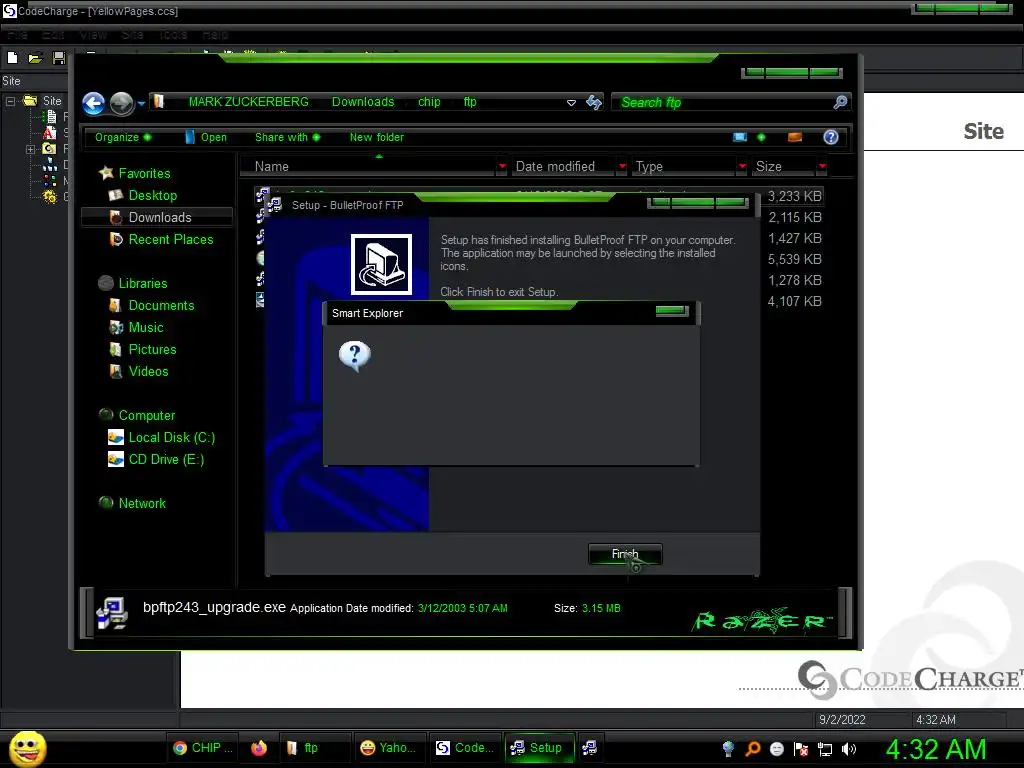
Task: Select Desktop under Favorites
Action: (x=153, y=195)
